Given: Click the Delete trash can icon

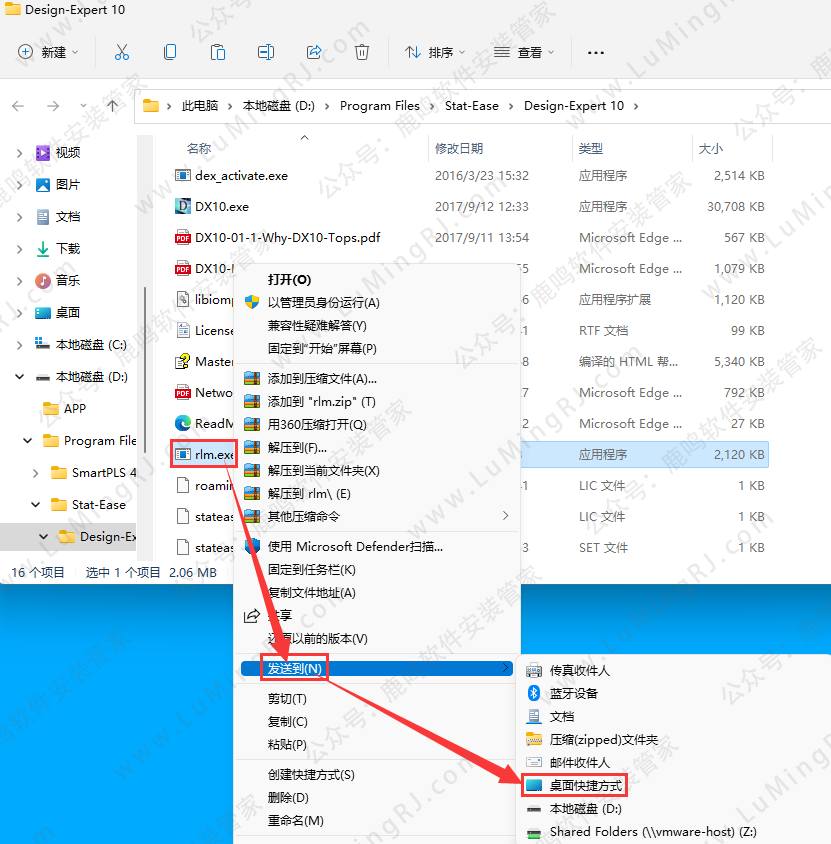Looking at the screenshot, I should click(x=362, y=52).
